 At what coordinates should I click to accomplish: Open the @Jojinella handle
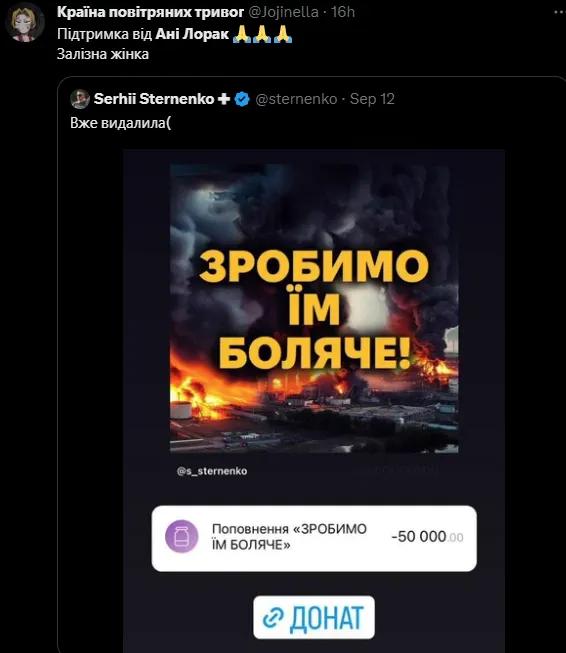coord(284,12)
